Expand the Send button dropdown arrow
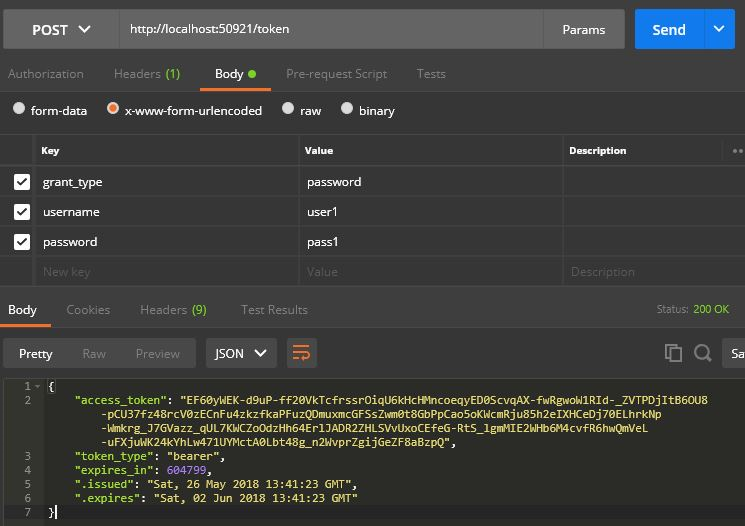This screenshot has width=745, height=526. pyautogui.click(x=719, y=30)
